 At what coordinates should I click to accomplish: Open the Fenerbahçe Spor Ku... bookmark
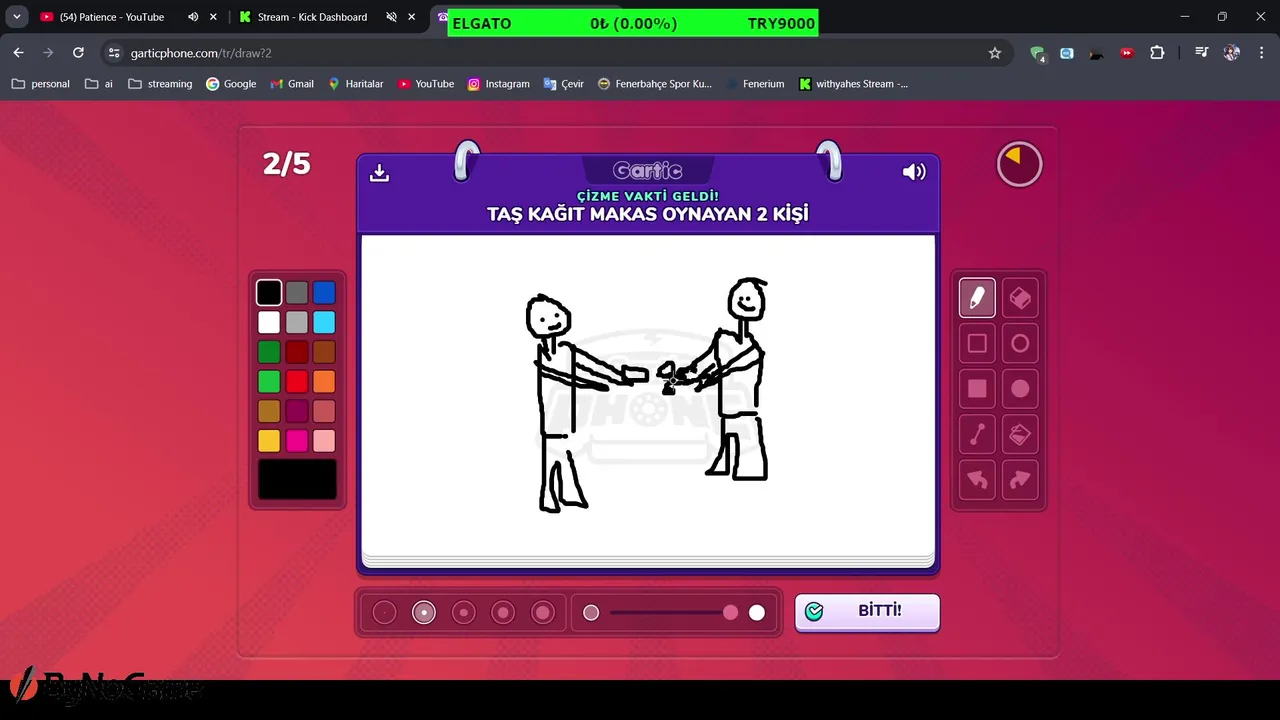[655, 84]
